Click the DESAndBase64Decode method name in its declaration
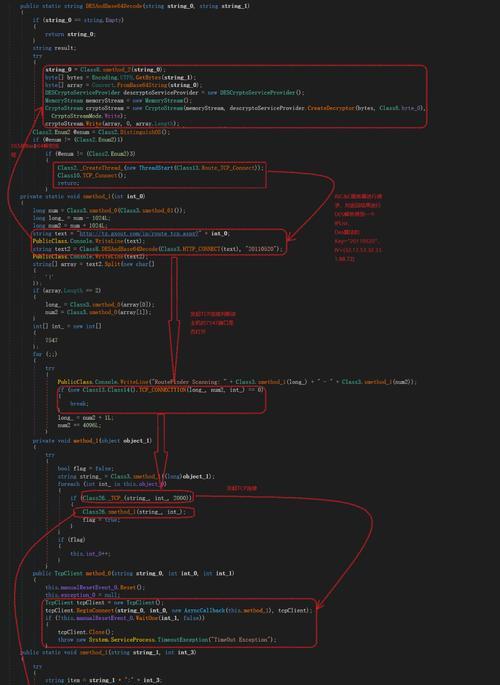 click(113, 6)
